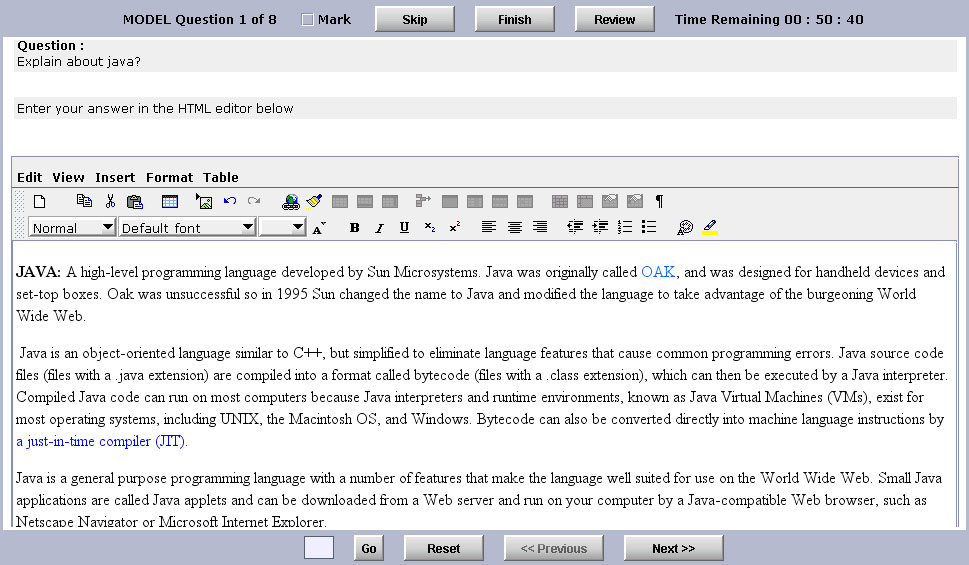Open the empty font size dropdown
969x565 pixels.
(x=282, y=227)
